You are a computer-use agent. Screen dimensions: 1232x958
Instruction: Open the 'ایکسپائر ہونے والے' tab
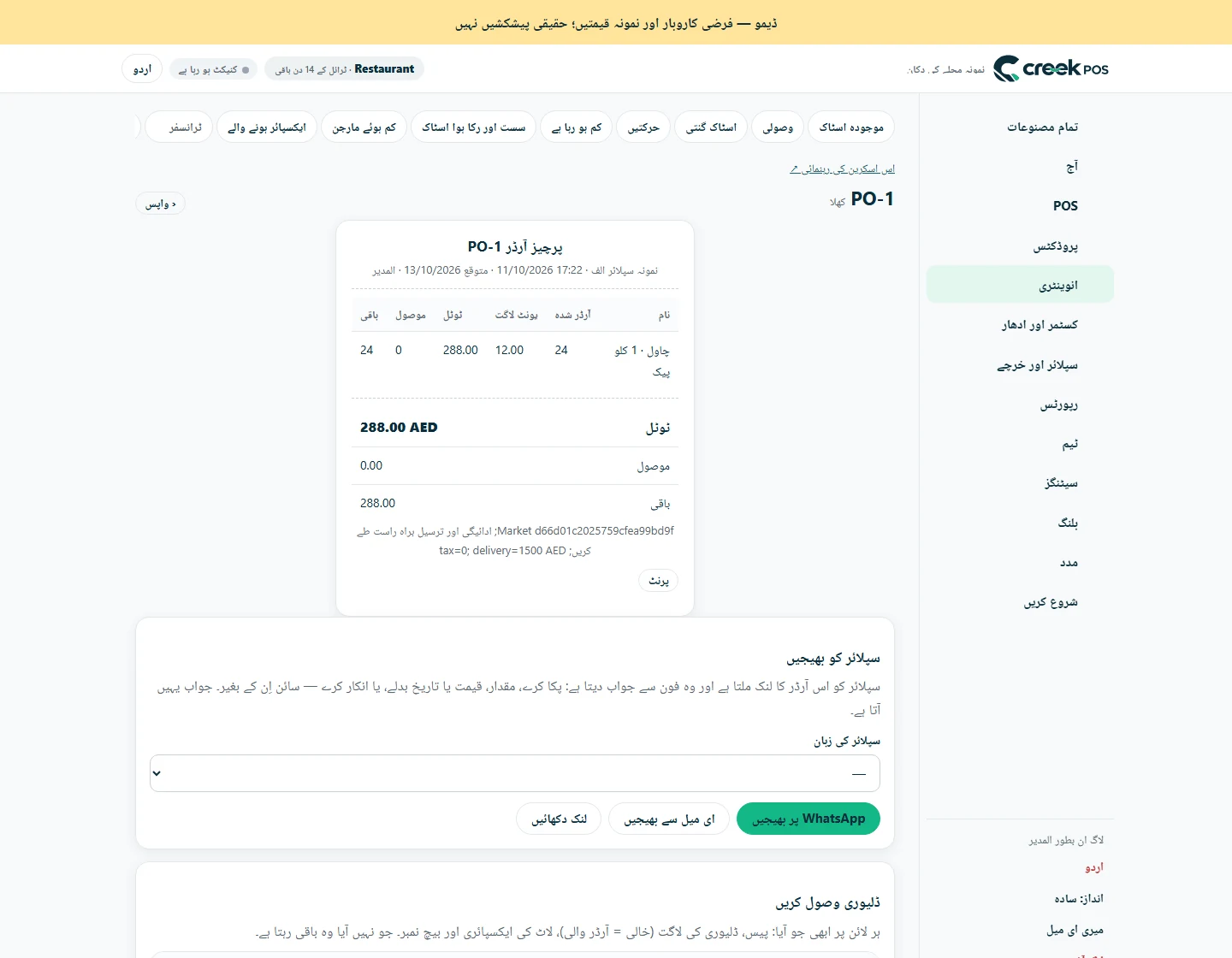tap(267, 127)
